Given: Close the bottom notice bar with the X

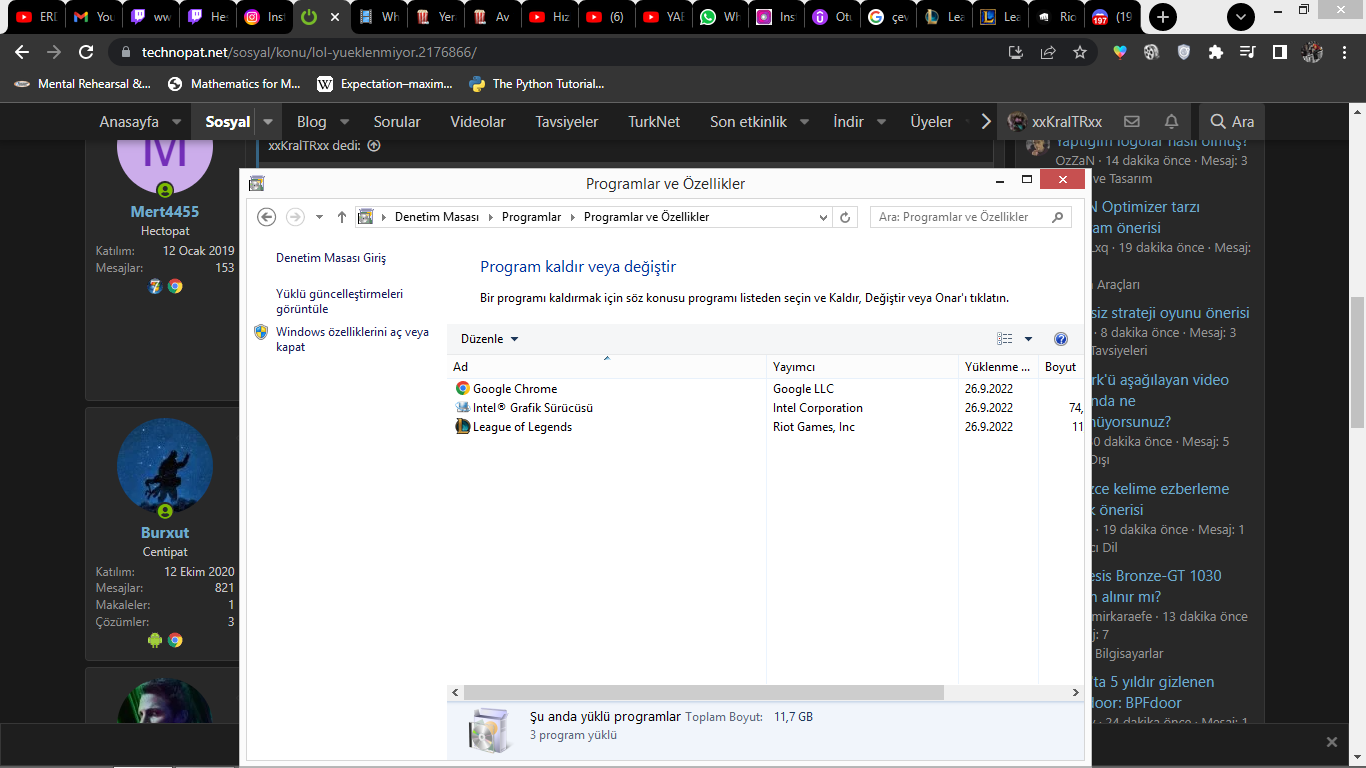Looking at the screenshot, I should [1332, 742].
